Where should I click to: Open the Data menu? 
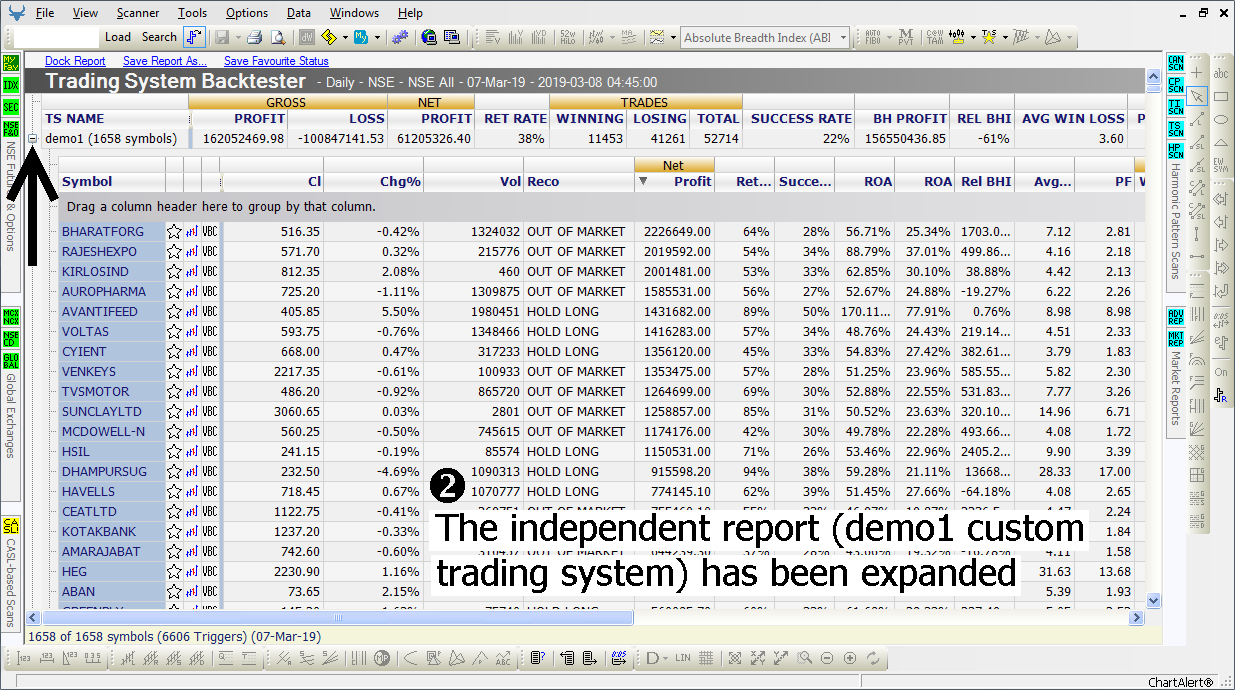coord(299,13)
